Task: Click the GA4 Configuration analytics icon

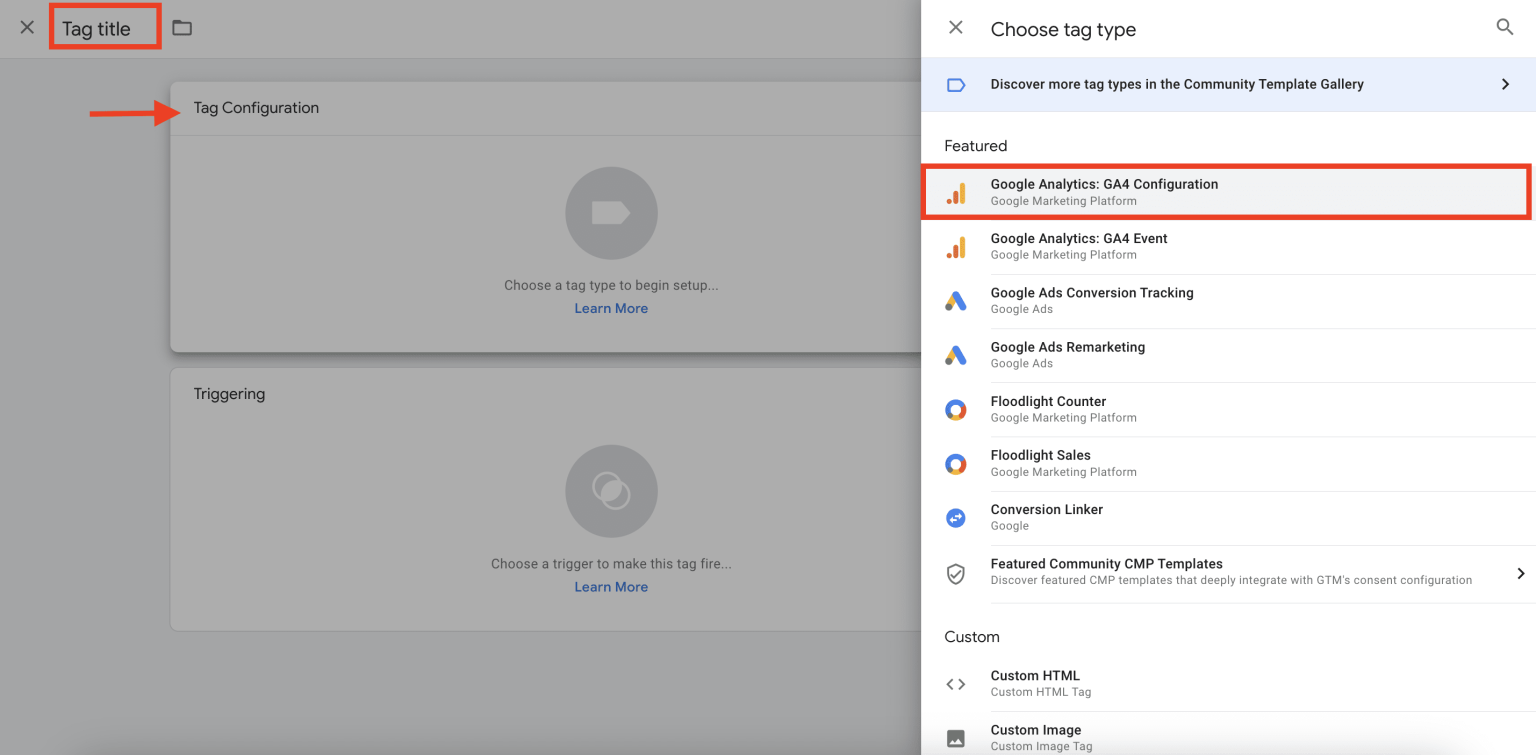Action: 956,193
